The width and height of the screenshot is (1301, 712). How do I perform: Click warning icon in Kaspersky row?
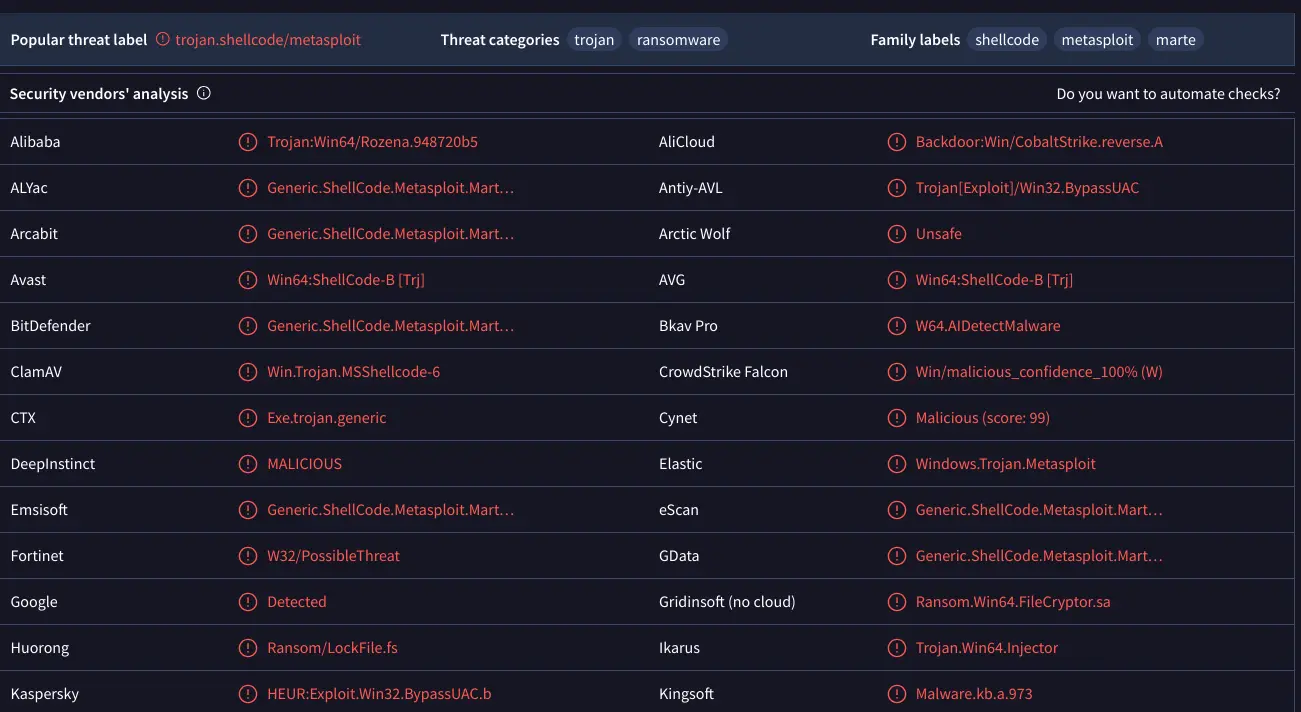pyautogui.click(x=248, y=694)
